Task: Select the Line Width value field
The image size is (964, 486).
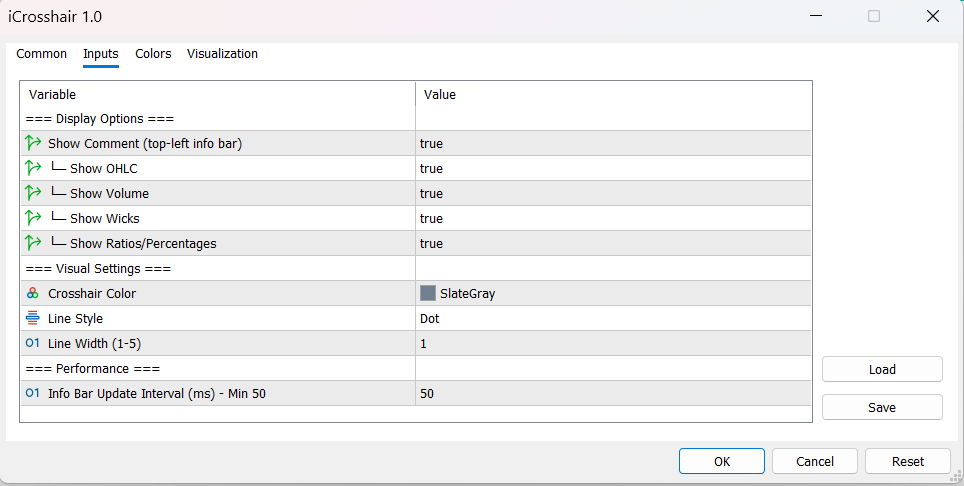Action: [x=612, y=343]
